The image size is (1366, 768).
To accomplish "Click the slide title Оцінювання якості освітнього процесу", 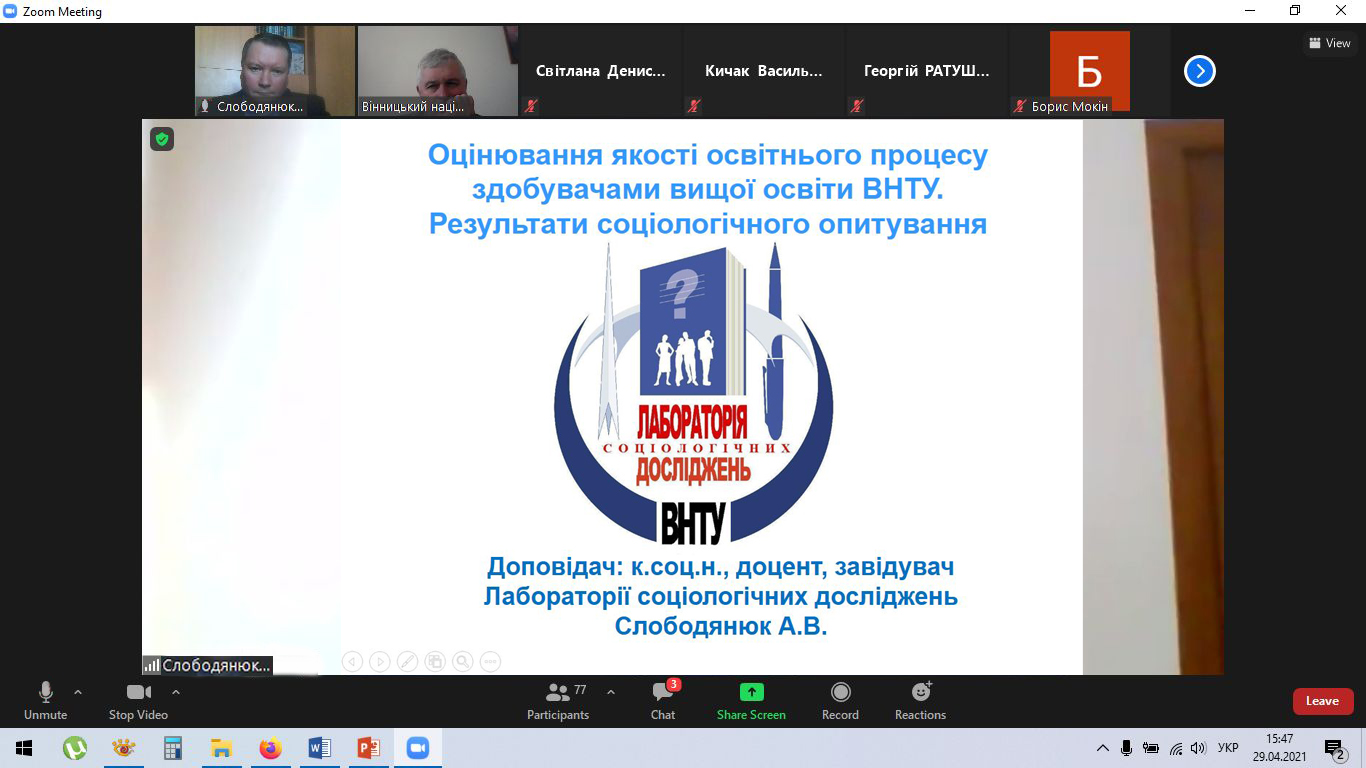I will [x=708, y=156].
